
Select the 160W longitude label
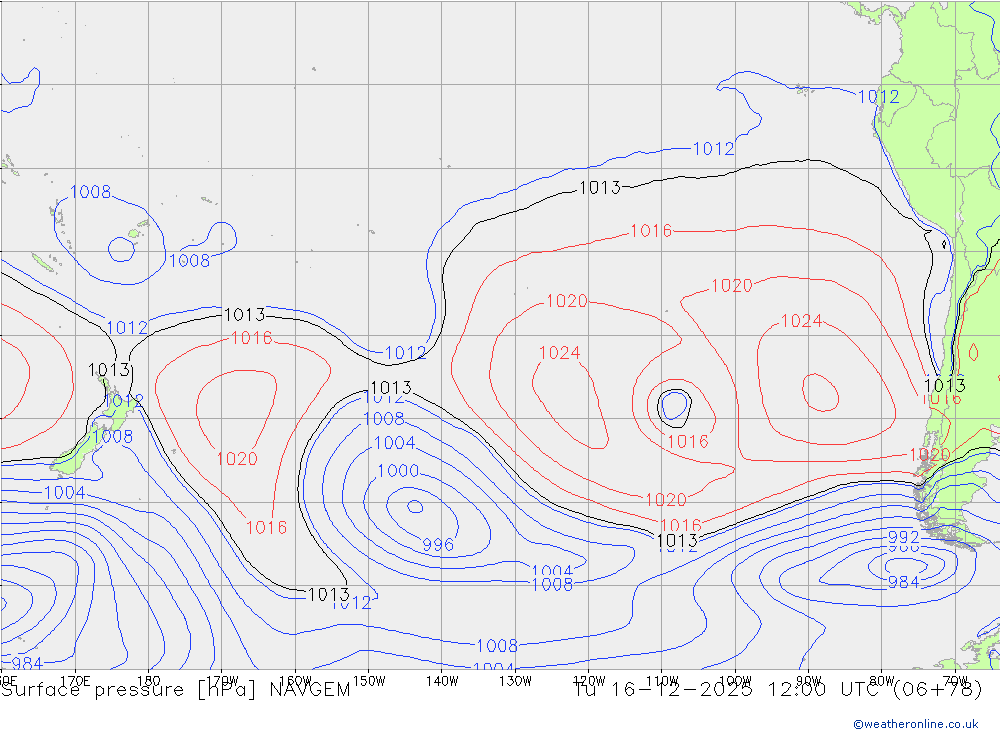coord(295,681)
